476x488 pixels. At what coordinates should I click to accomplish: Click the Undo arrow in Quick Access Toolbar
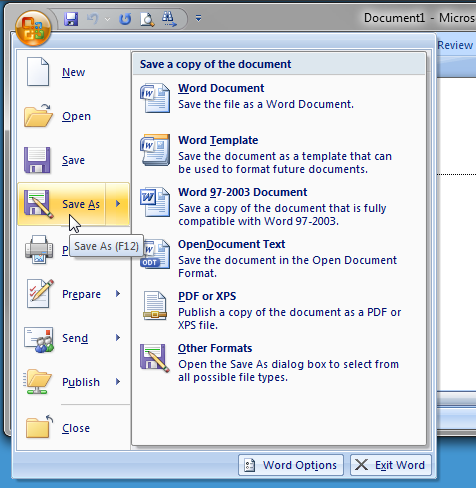pos(92,19)
